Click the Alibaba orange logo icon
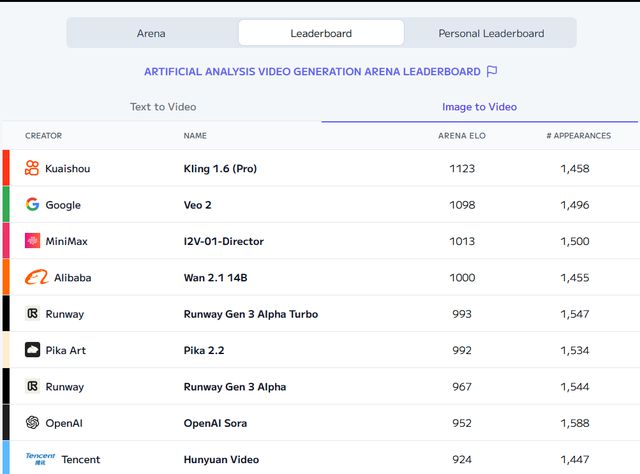Screen dimensions: 640x474 click(x=37, y=277)
